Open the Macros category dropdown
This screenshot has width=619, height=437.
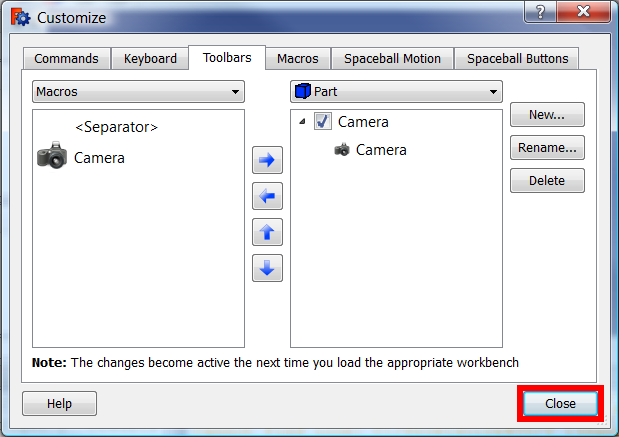(138, 92)
